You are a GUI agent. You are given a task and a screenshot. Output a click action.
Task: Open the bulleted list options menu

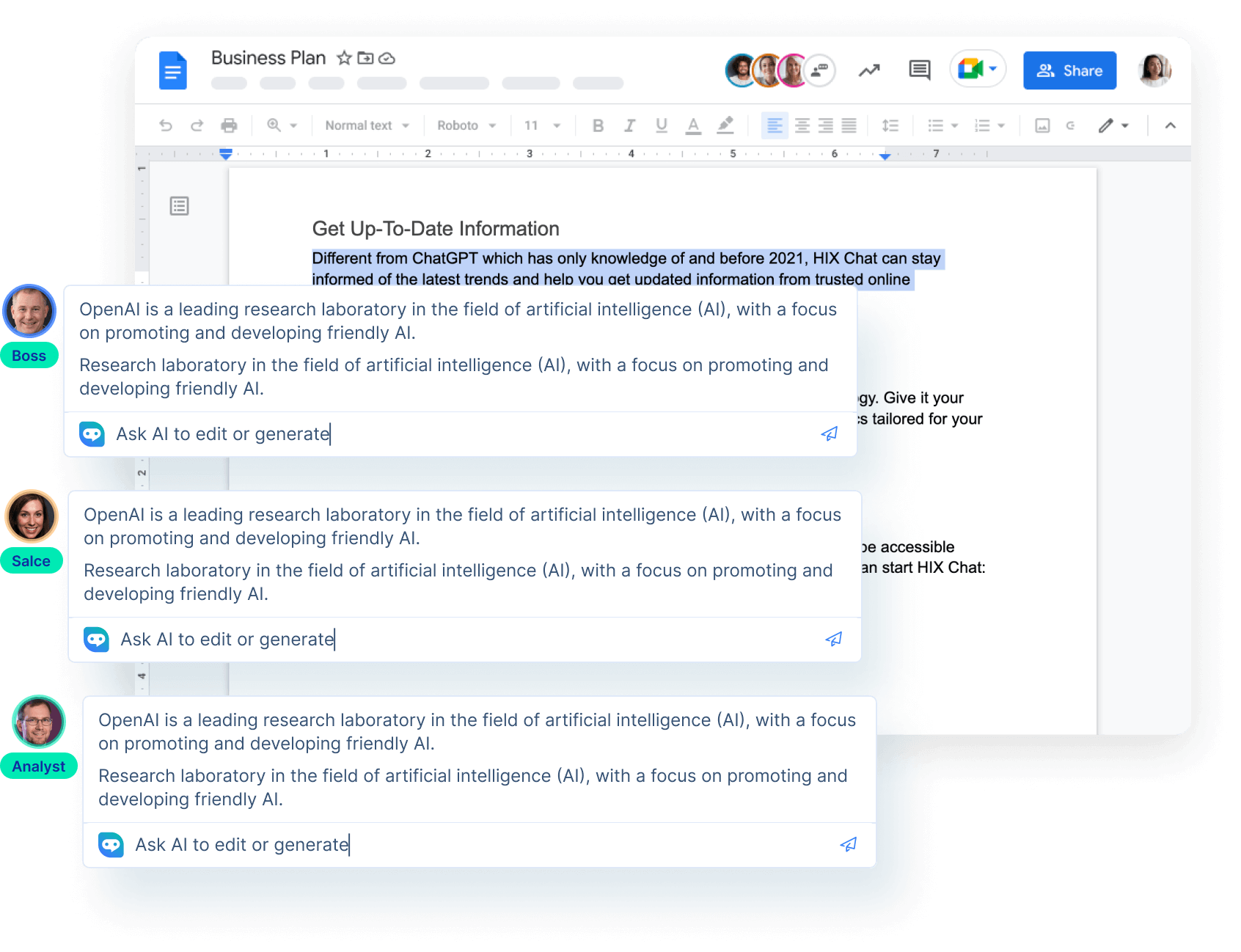tap(956, 125)
